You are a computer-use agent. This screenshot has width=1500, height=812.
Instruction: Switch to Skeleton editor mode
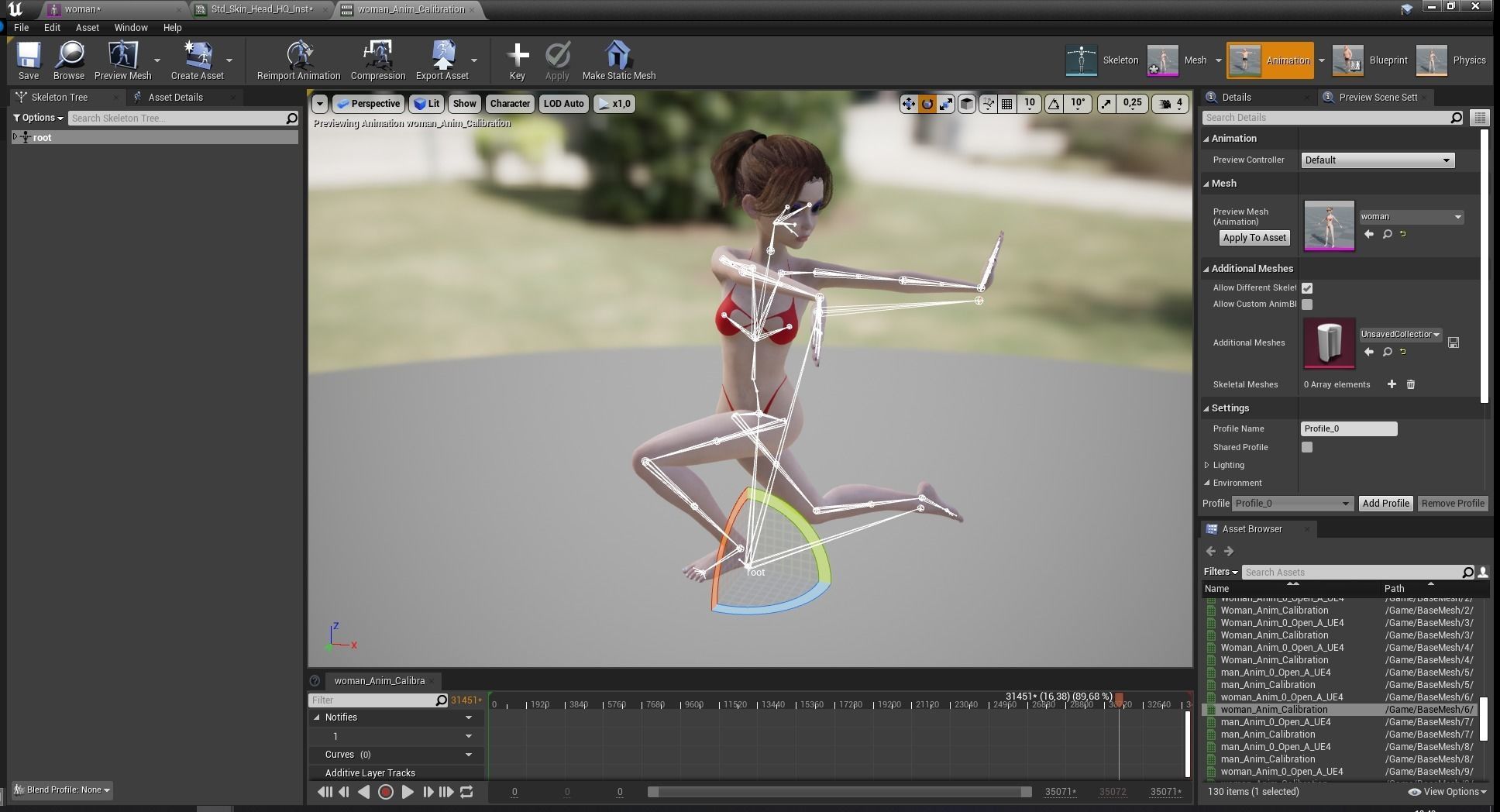[1103, 60]
